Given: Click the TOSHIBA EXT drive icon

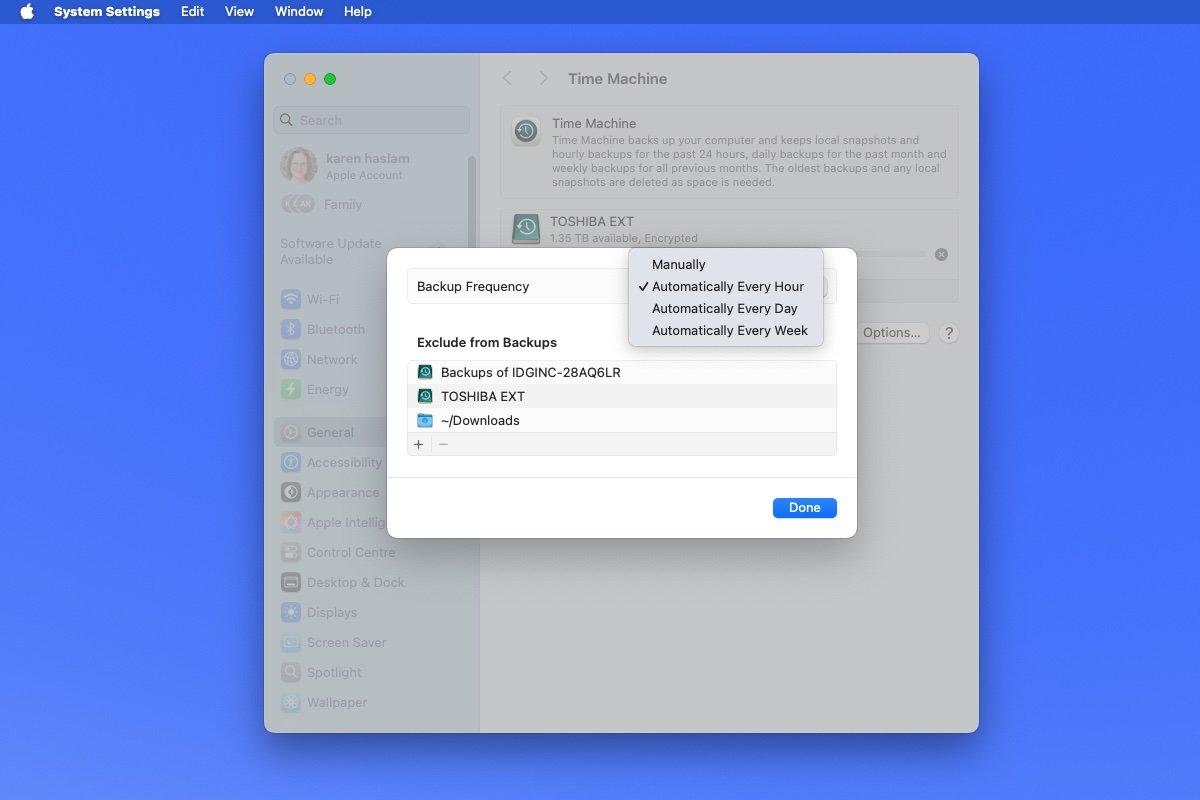Looking at the screenshot, I should (526, 229).
